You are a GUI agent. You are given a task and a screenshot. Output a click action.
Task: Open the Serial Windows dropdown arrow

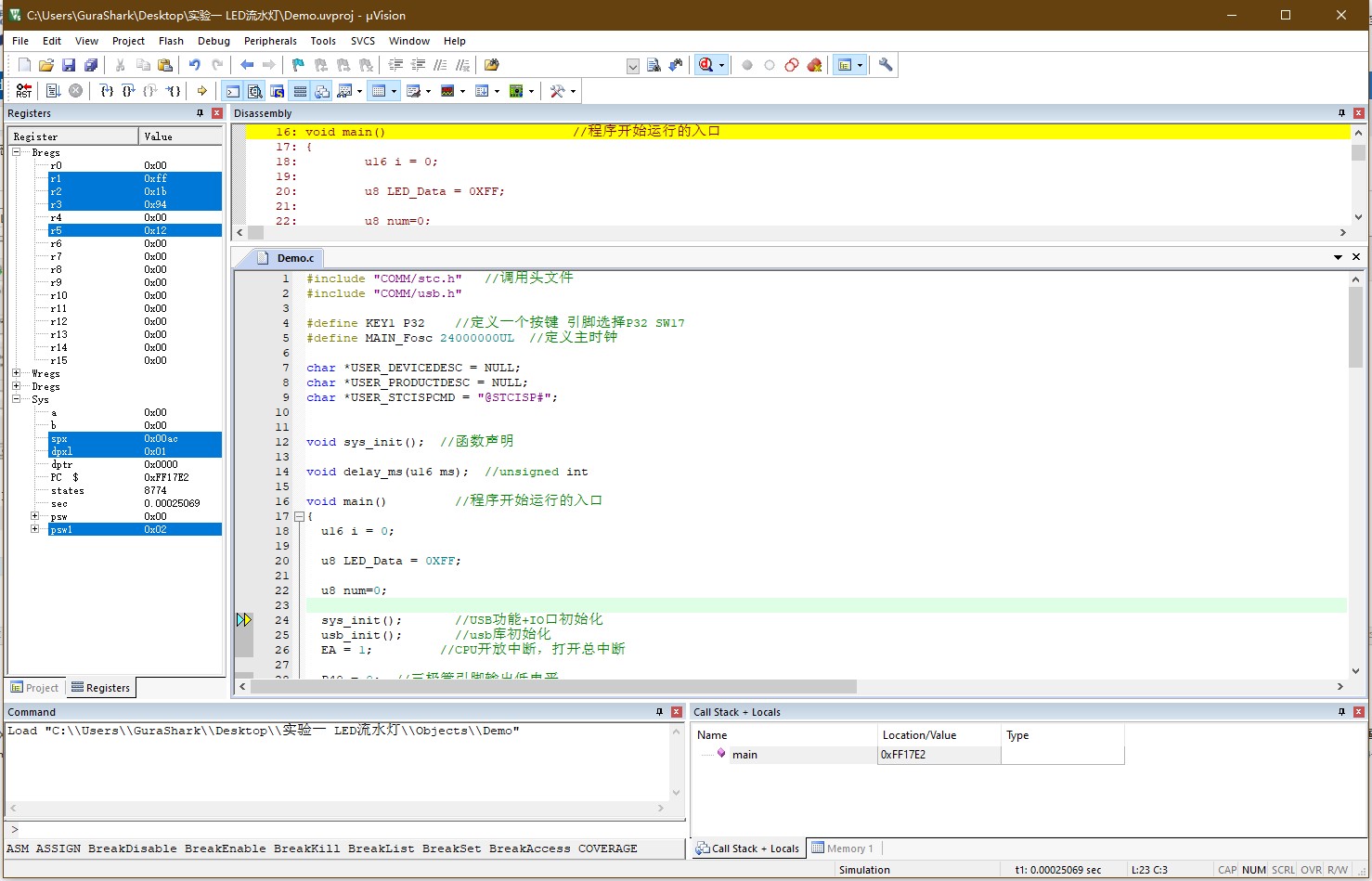click(x=428, y=91)
